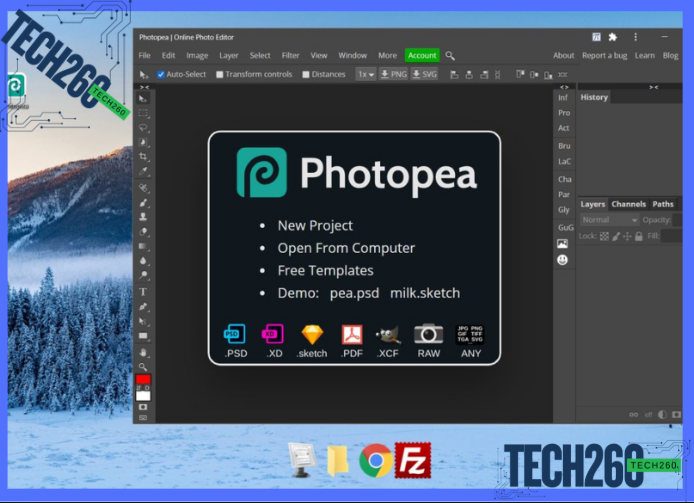Open FileZilla from the dock
Screen dimensions: 694x503
(x=411, y=460)
